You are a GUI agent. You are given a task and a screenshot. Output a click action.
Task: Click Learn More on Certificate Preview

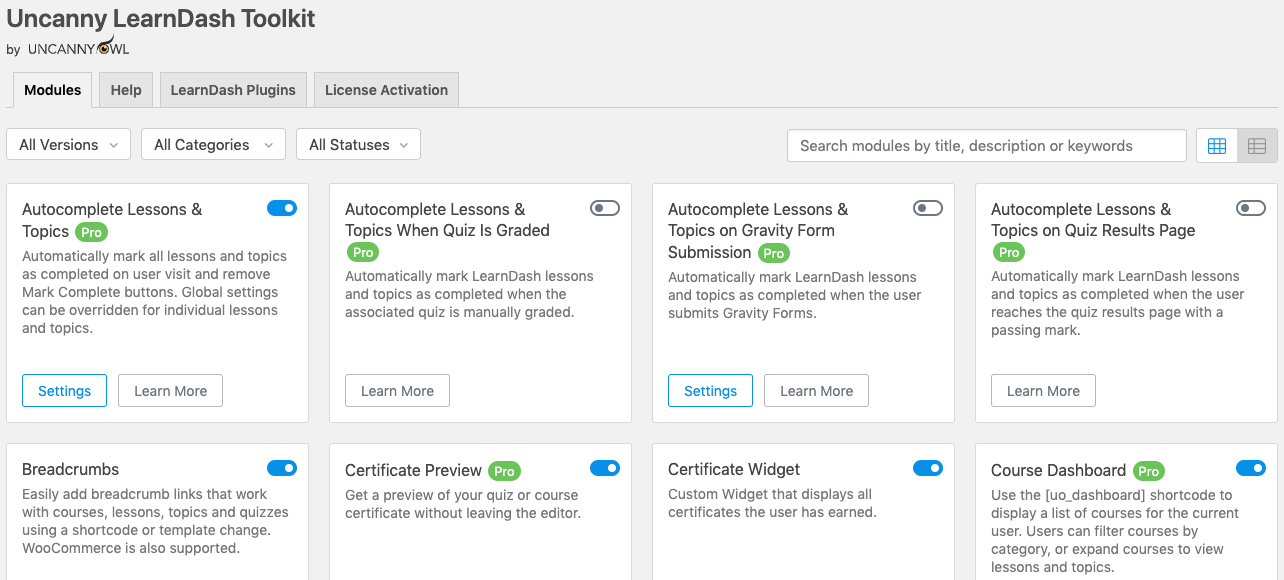click(x=397, y=576)
